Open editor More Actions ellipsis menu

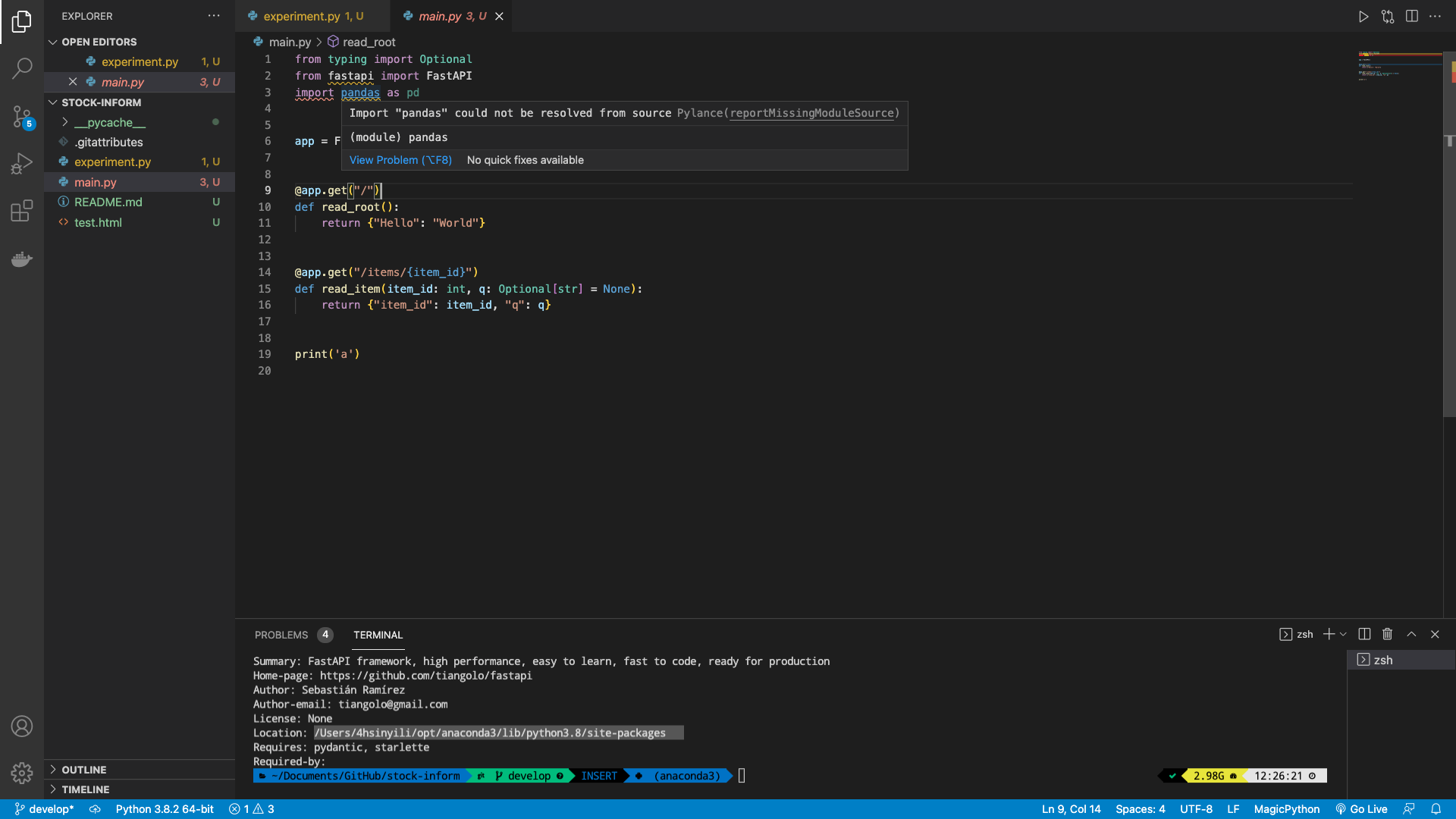click(1436, 17)
